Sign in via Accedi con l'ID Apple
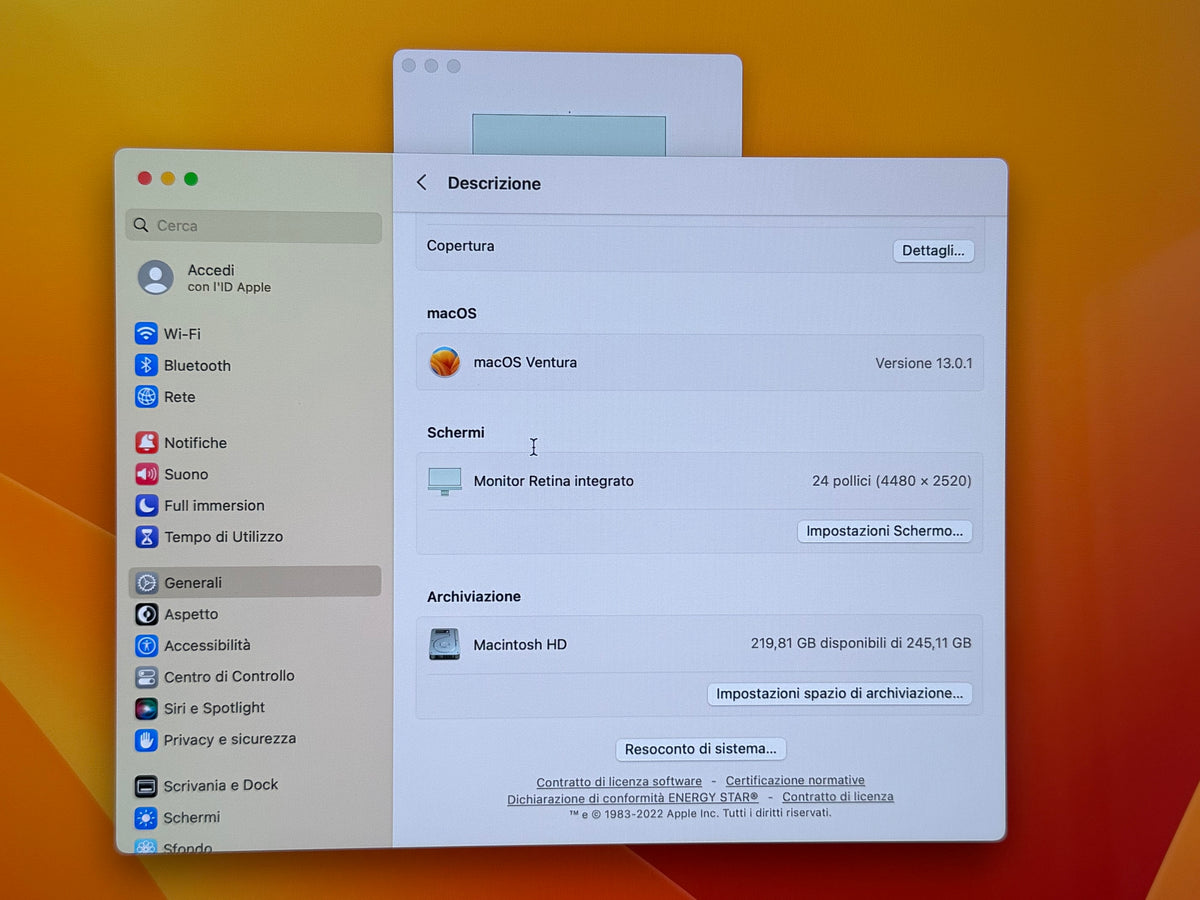This screenshot has width=1200, height=900. (x=204, y=277)
